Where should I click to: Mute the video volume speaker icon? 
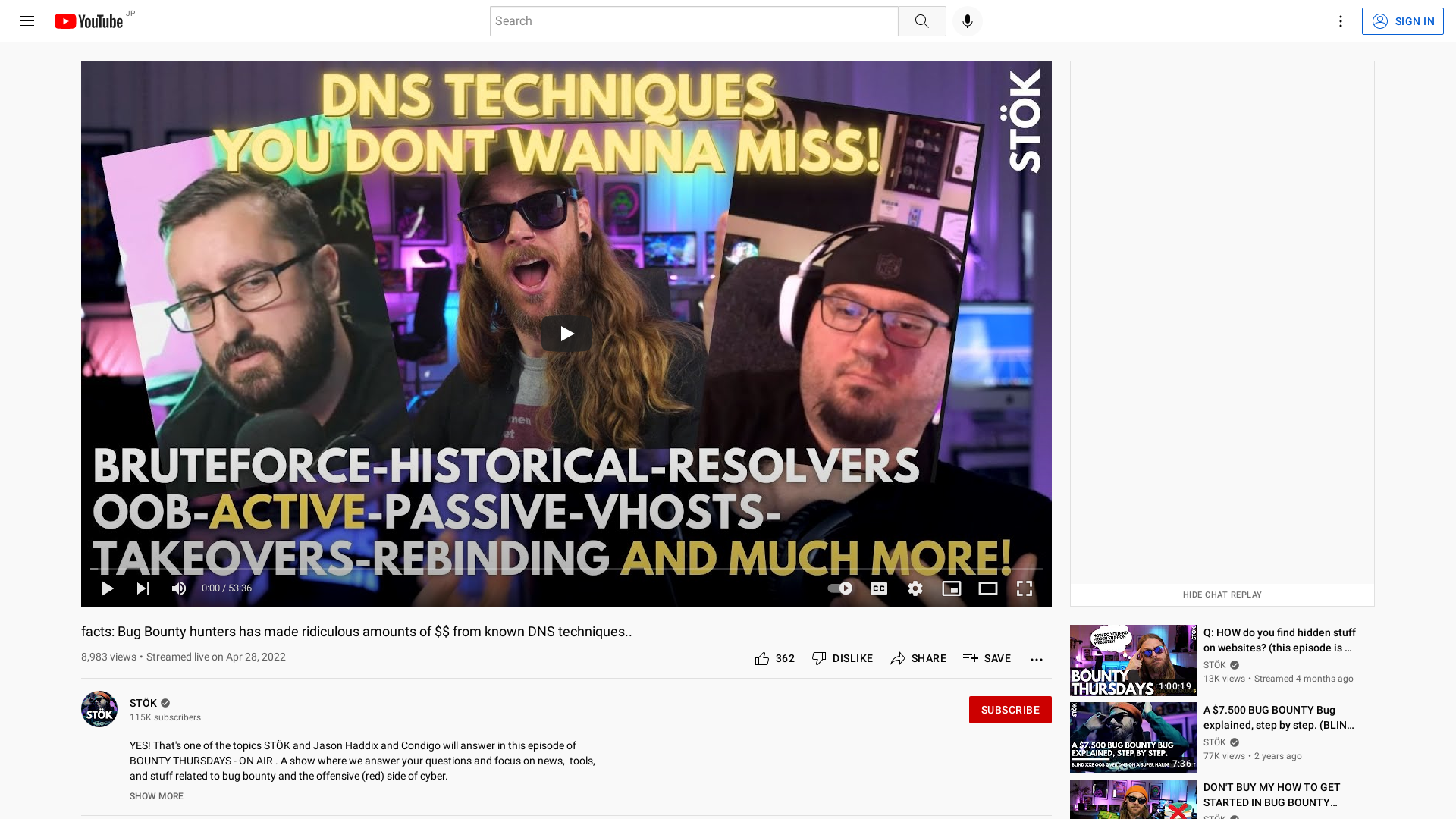[x=179, y=588]
